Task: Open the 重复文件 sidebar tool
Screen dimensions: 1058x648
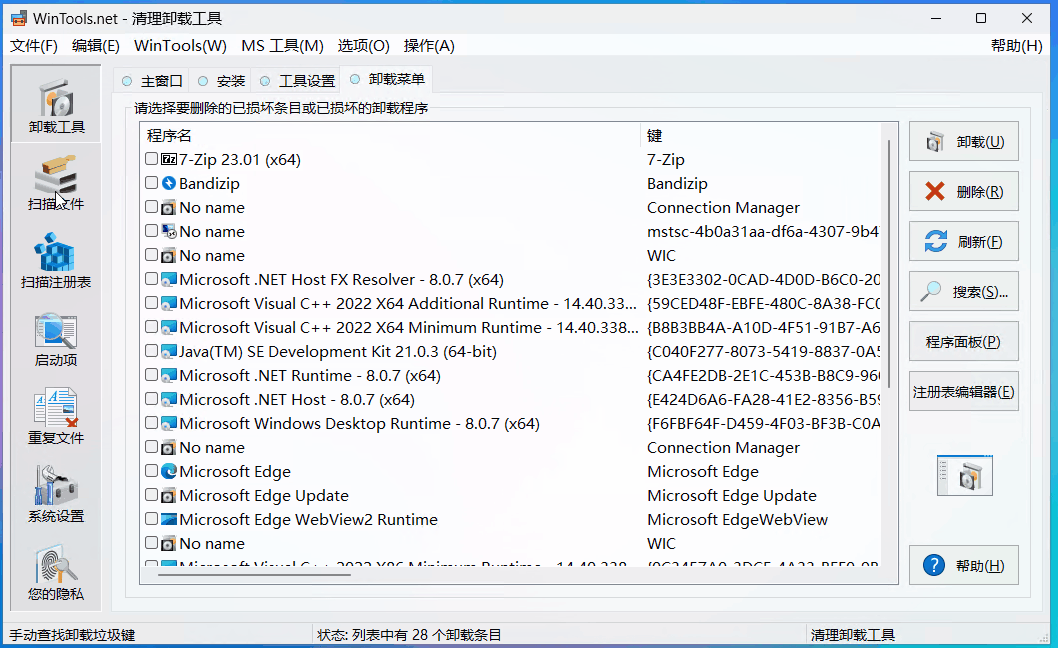Action: tap(56, 417)
